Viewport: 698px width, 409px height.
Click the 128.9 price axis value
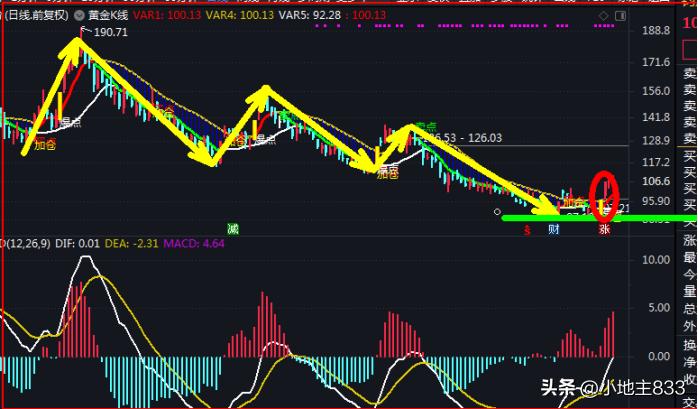[656, 141]
